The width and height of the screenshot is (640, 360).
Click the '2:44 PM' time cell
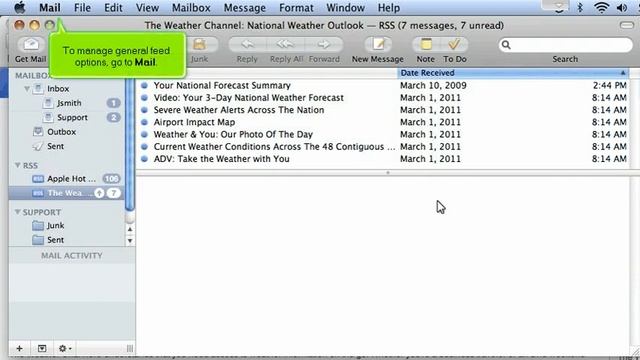pyautogui.click(x=609, y=85)
